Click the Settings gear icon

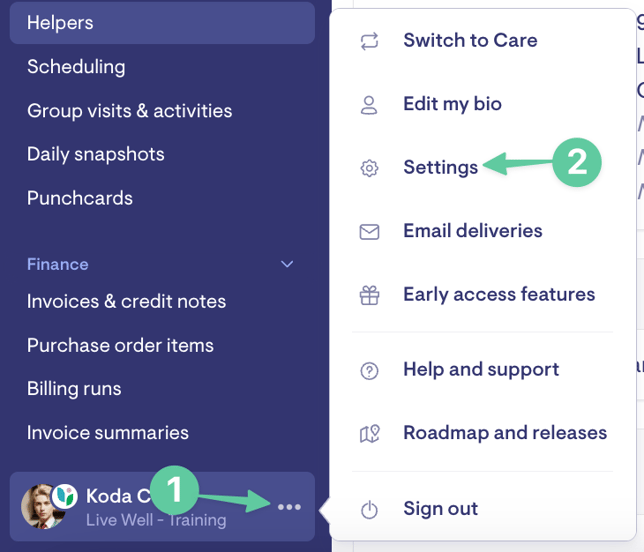369,168
